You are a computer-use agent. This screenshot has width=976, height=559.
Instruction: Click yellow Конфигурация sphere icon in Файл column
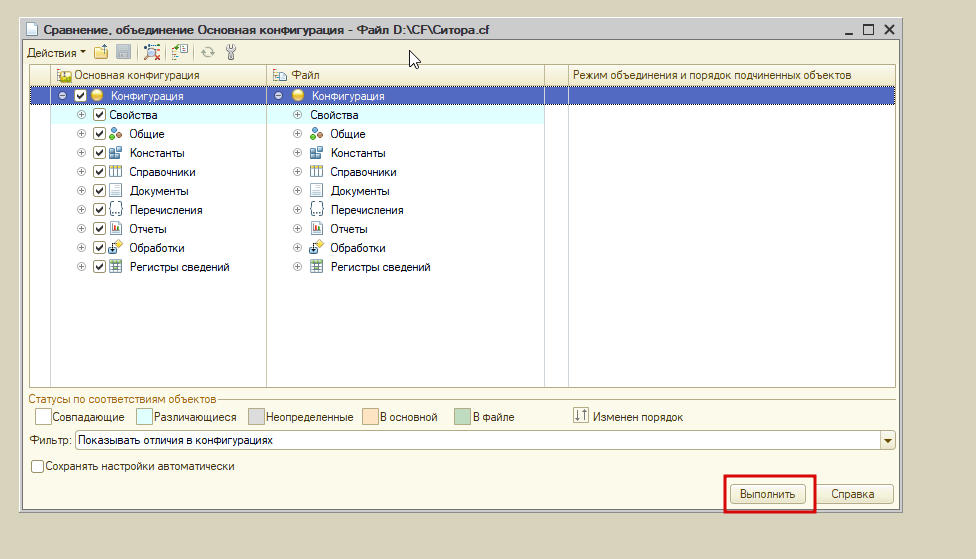tap(298, 96)
